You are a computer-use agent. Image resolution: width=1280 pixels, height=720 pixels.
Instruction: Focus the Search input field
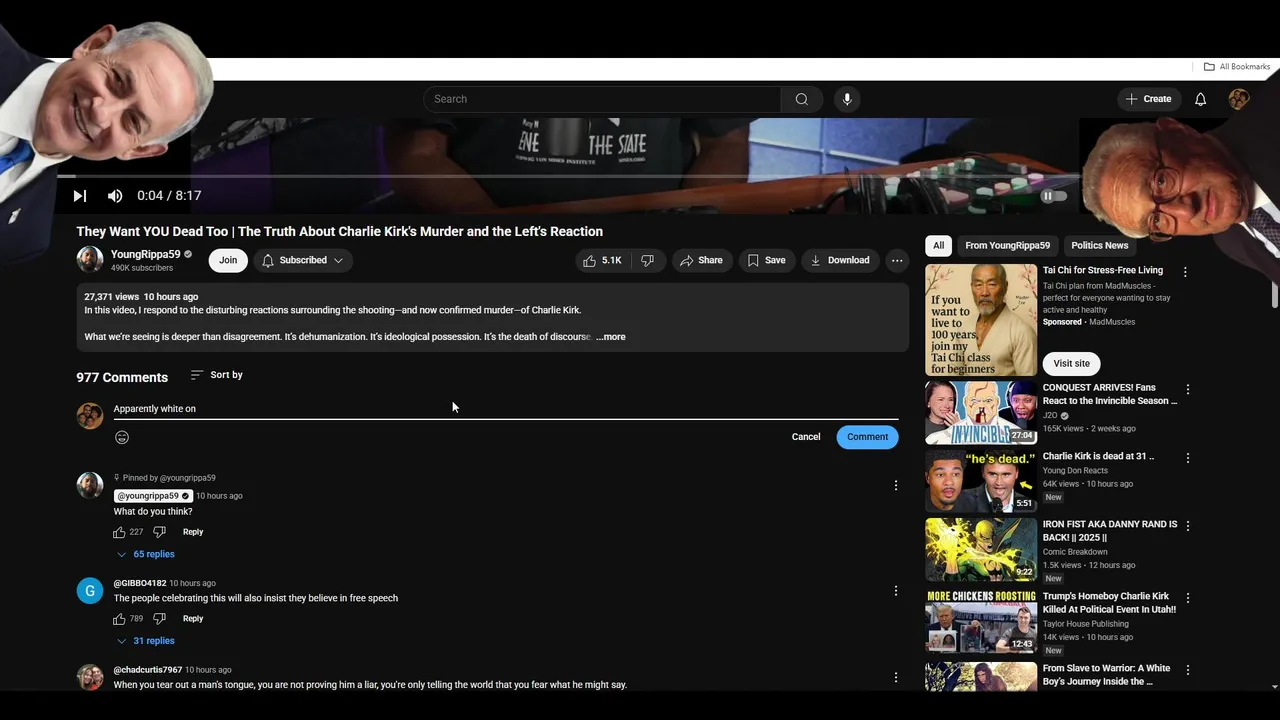click(x=602, y=99)
